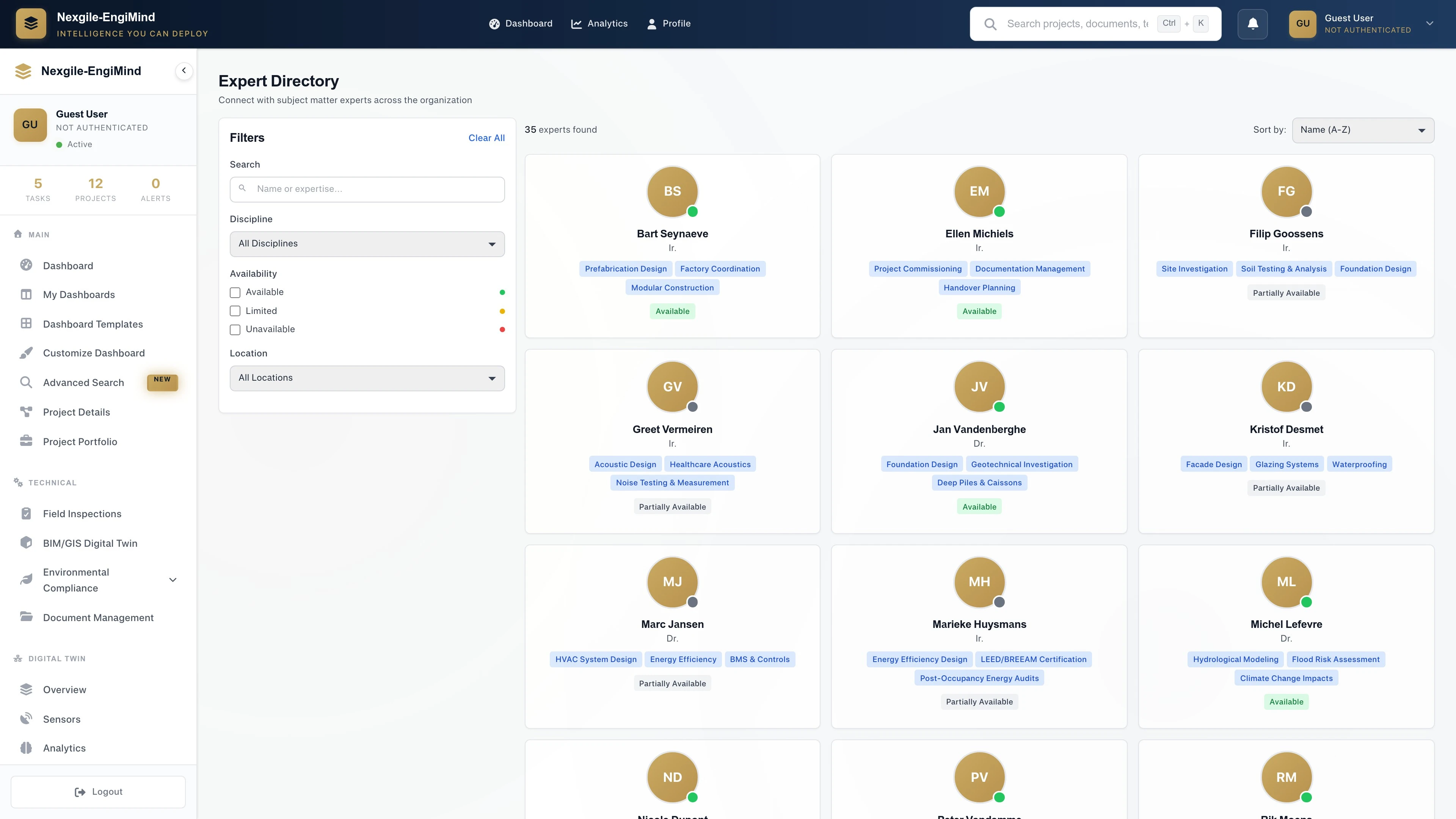The width and height of the screenshot is (1456, 819).
Task: Open the notifications bell
Action: 1252,24
